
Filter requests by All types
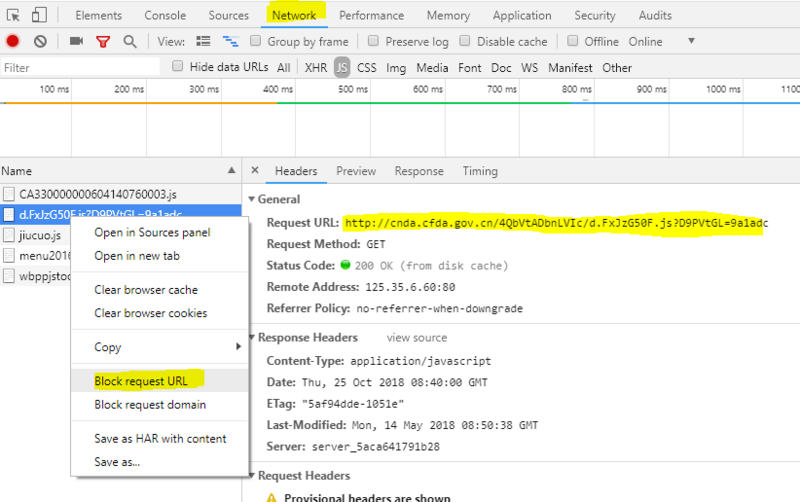pyautogui.click(x=284, y=67)
